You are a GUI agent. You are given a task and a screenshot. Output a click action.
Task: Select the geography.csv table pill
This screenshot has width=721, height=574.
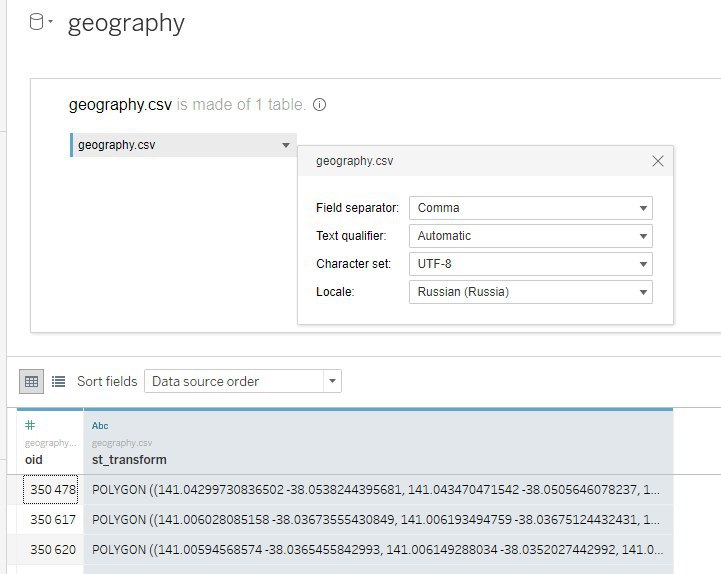pyautogui.click(x=183, y=145)
